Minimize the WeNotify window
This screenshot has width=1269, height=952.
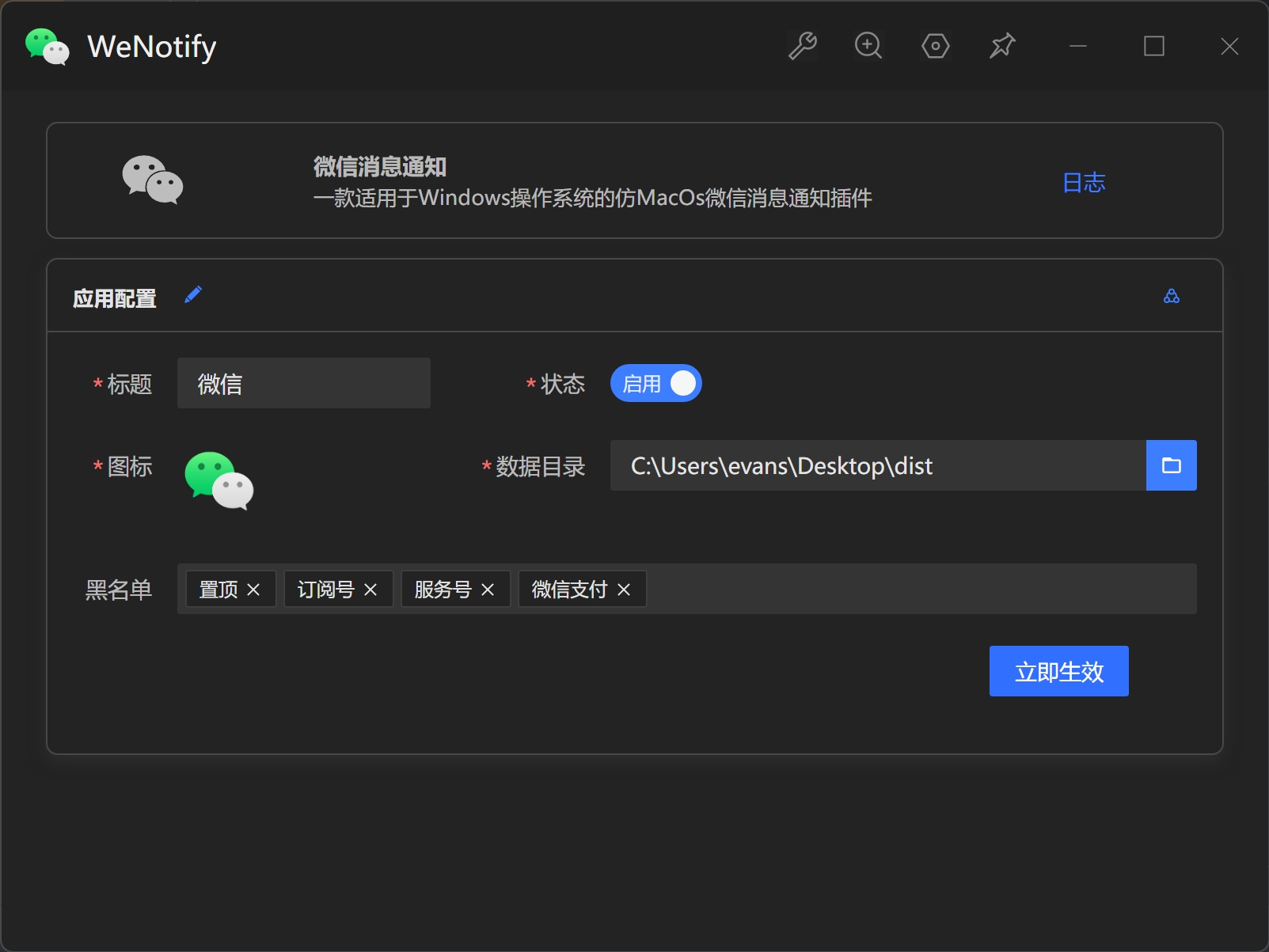(1078, 46)
